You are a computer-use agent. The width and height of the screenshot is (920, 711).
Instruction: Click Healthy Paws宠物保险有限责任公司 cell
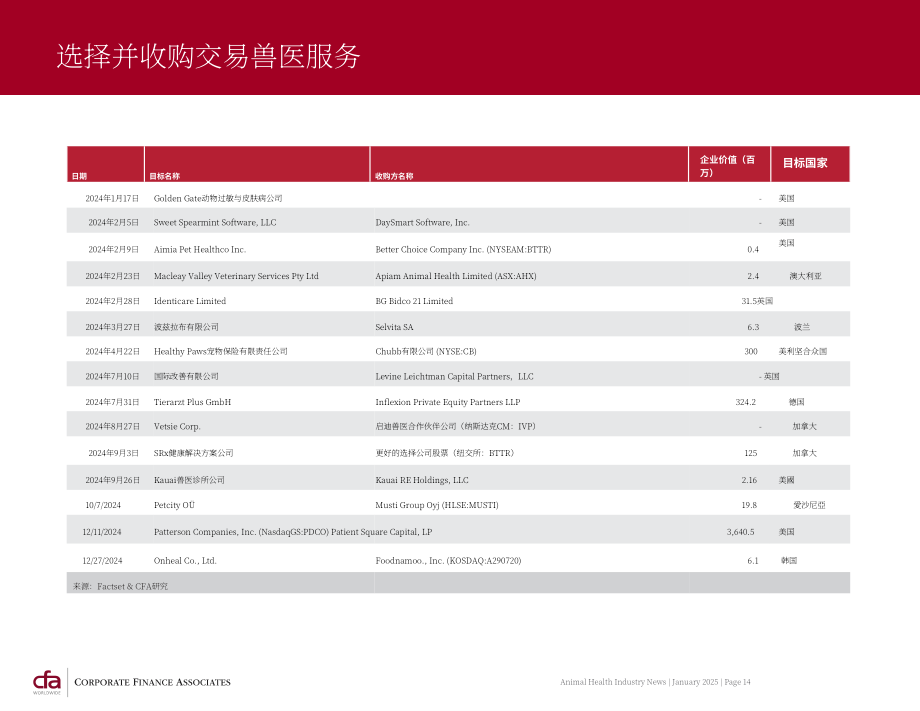pos(221,351)
